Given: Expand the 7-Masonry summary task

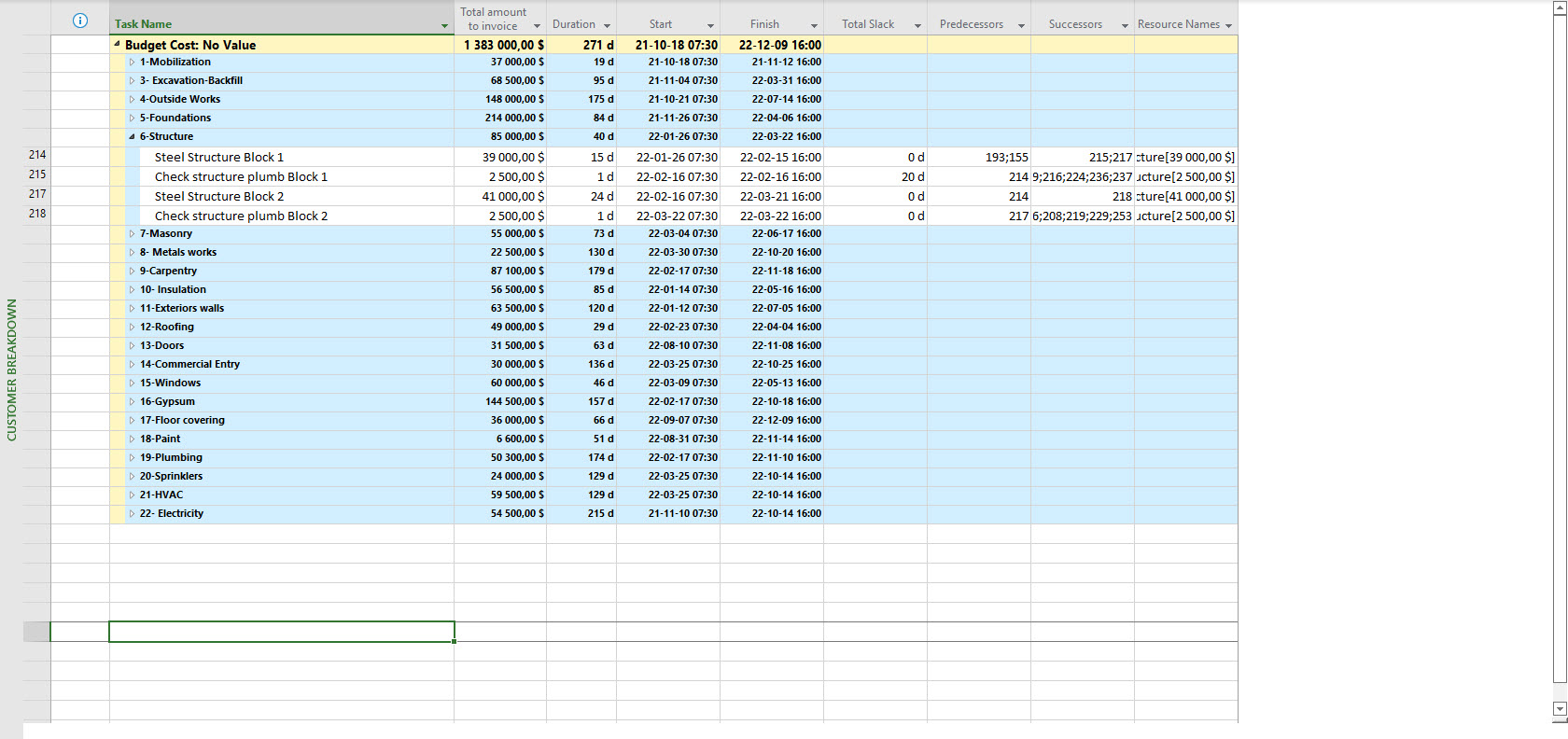Looking at the screenshot, I should click(132, 234).
